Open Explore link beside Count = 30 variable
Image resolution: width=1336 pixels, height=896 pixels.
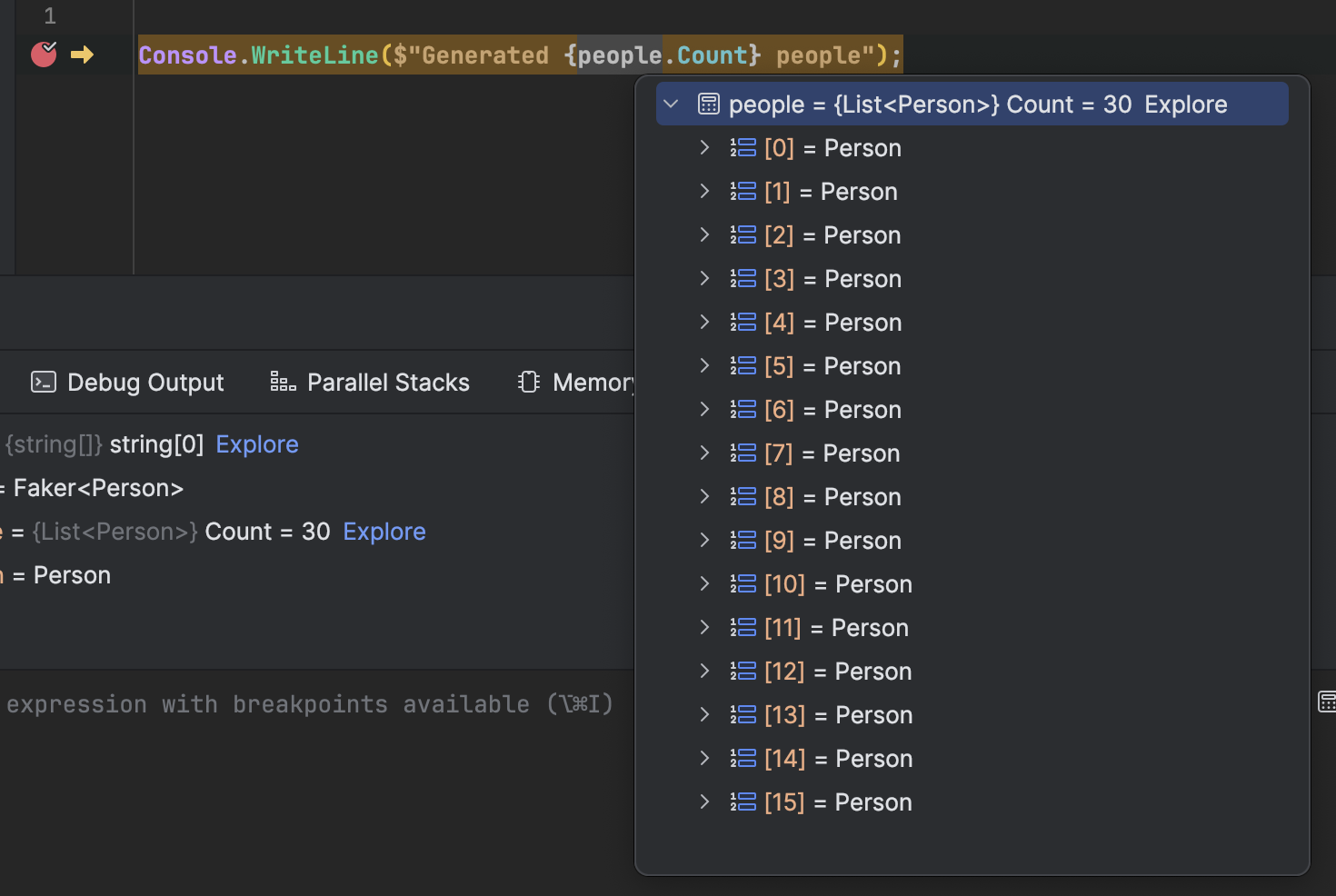coord(384,532)
